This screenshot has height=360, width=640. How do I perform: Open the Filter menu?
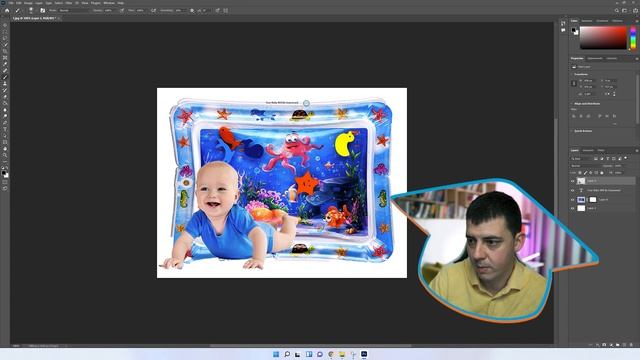(x=69, y=3)
